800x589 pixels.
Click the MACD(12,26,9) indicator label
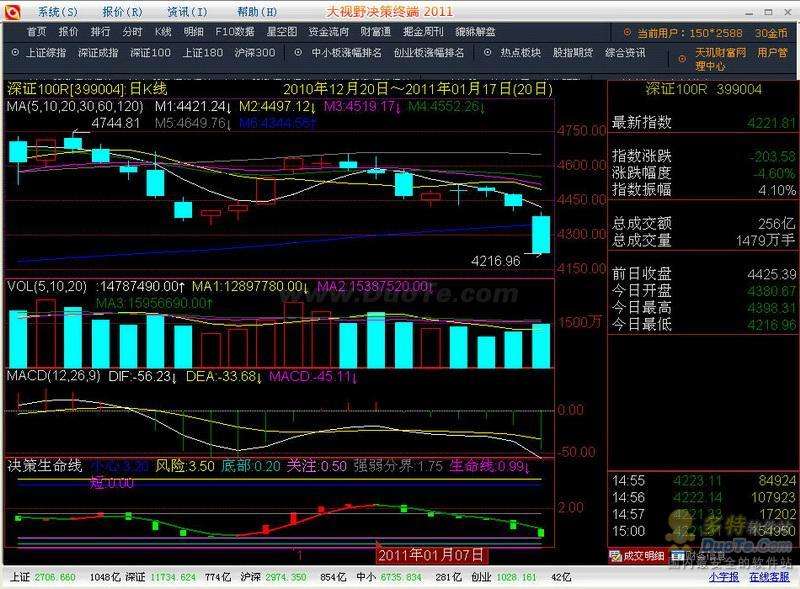(x=54, y=377)
